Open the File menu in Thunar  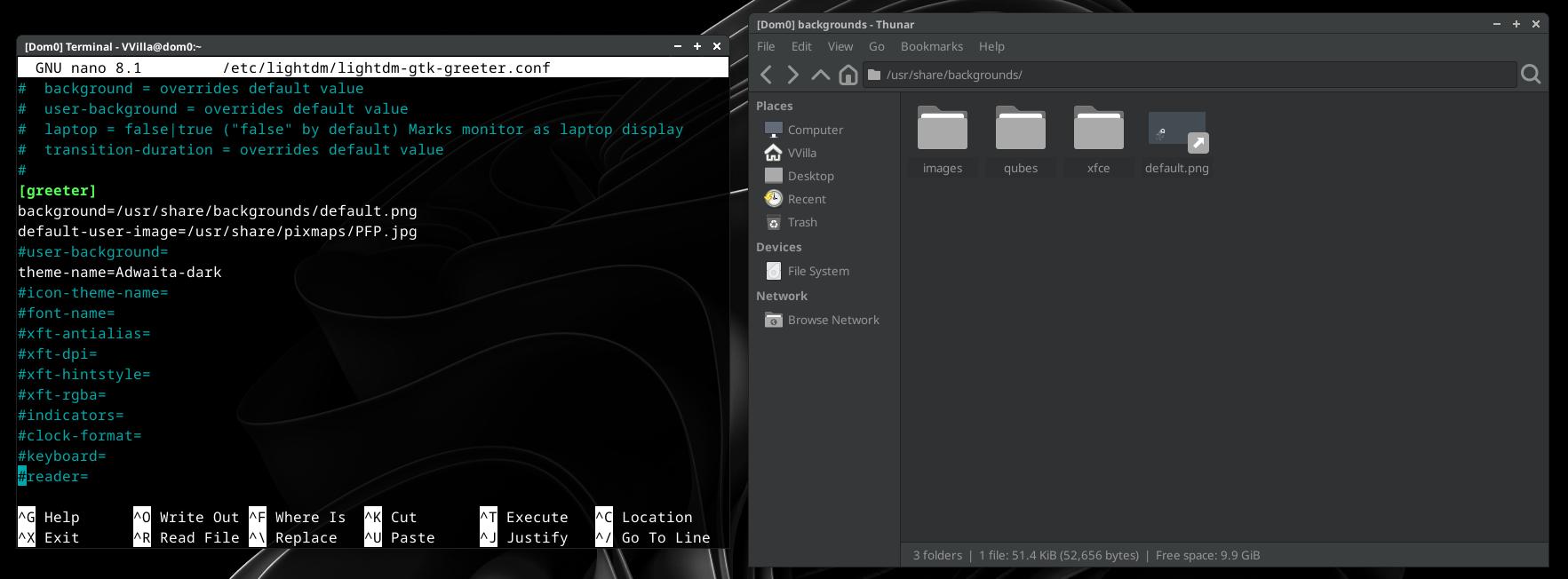point(765,46)
